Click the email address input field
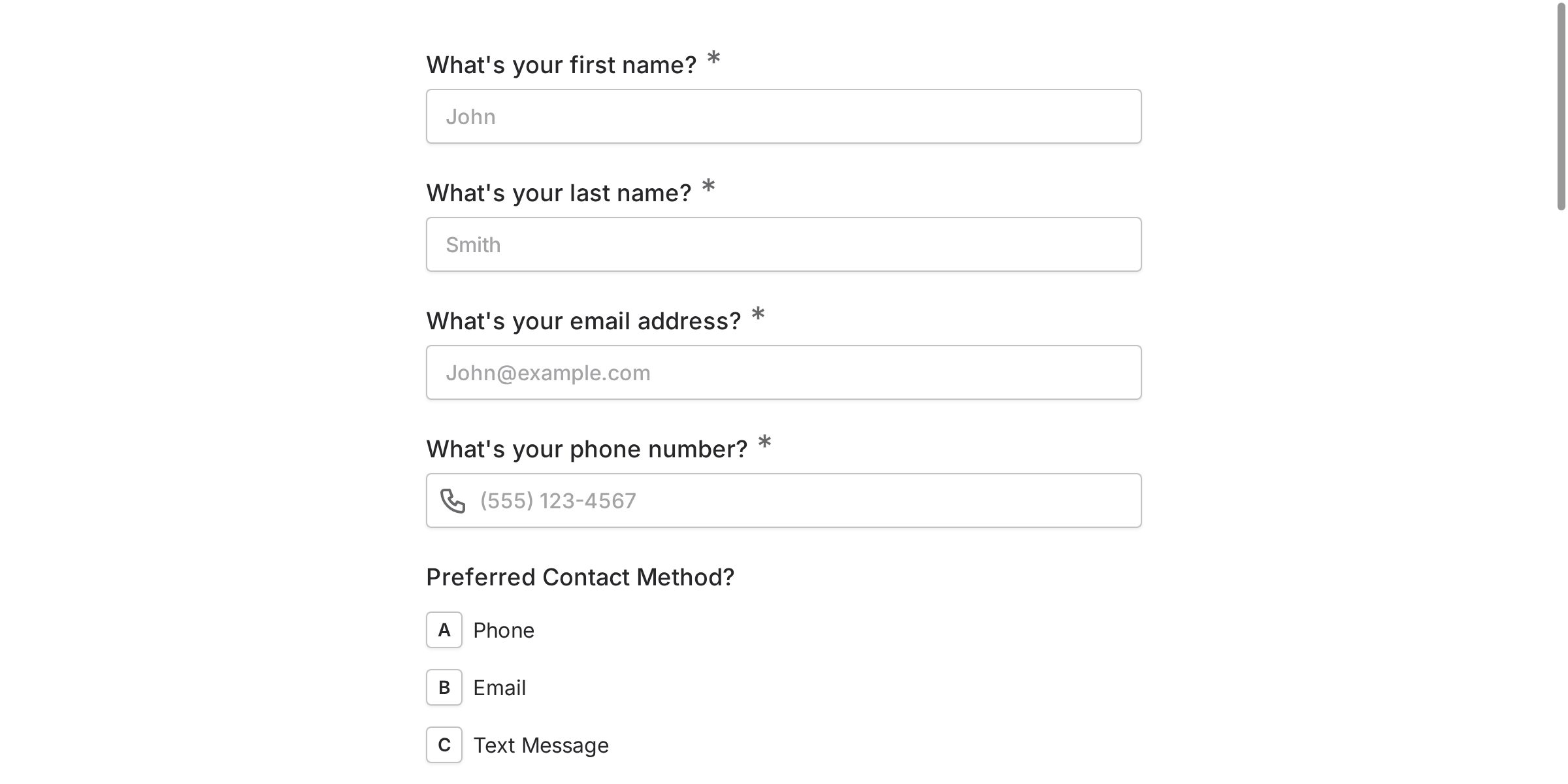The image size is (1568, 784). (784, 372)
